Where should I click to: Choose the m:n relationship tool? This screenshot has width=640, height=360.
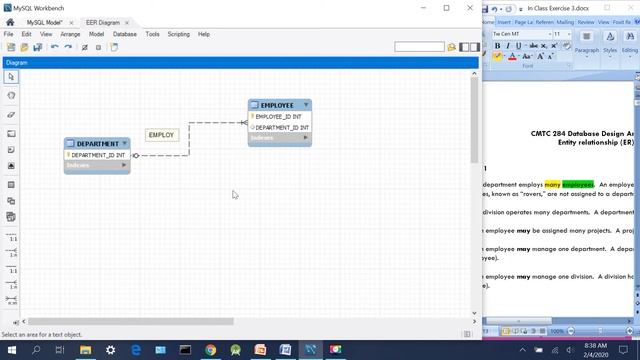click(x=11, y=300)
